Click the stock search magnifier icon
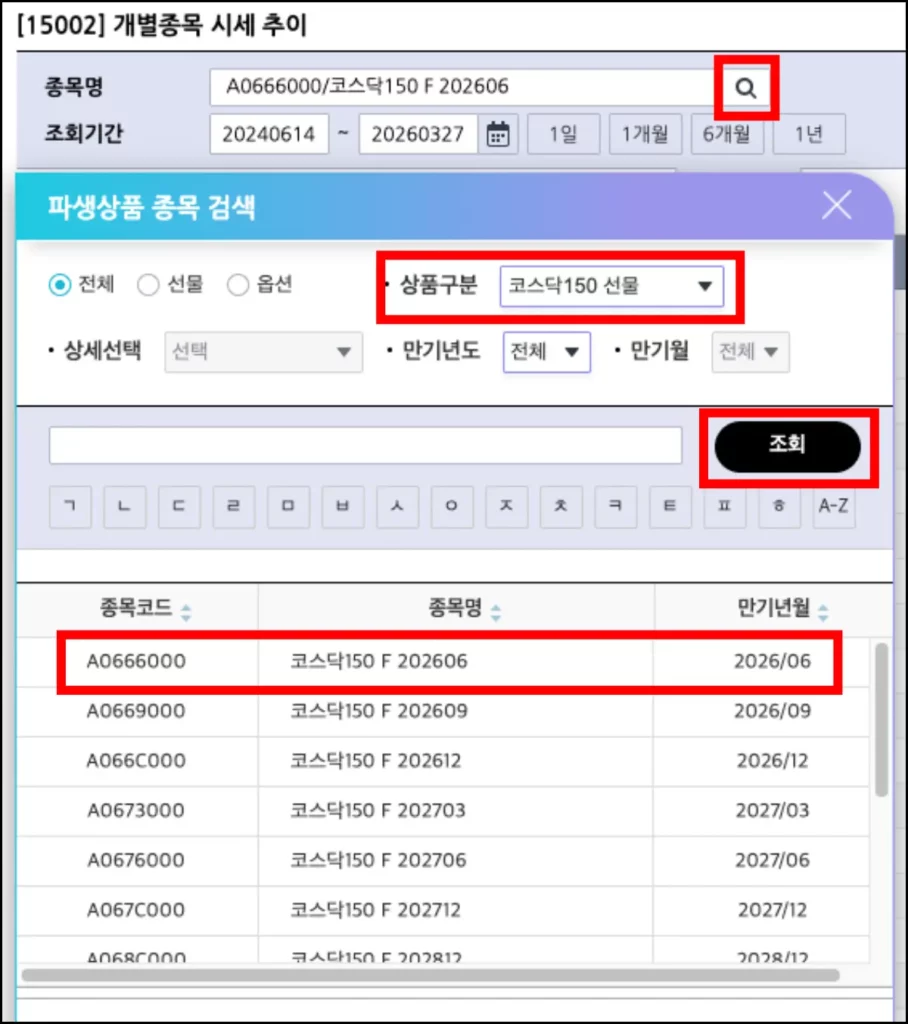The width and height of the screenshot is (908, 1024). [746, 89]
